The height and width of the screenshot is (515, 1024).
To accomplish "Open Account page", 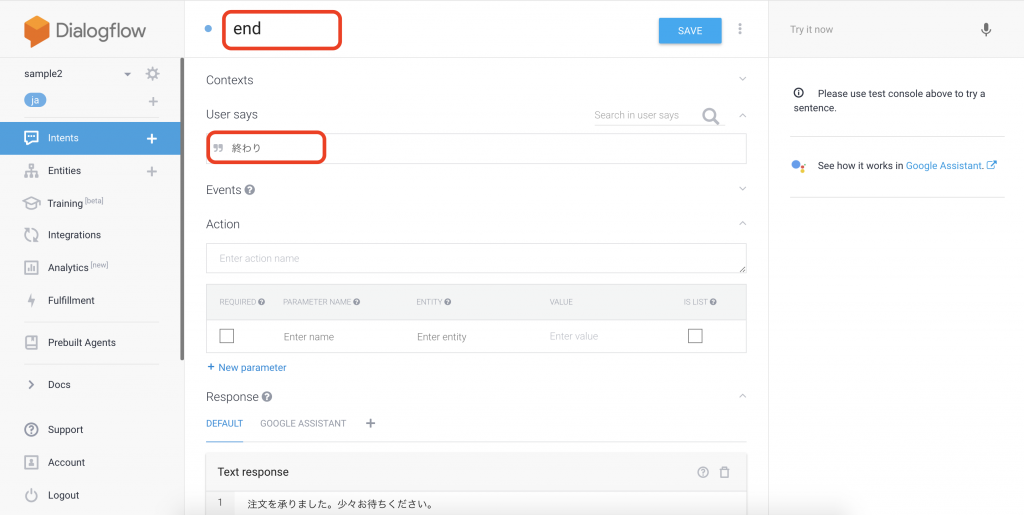I will point(66,462).
